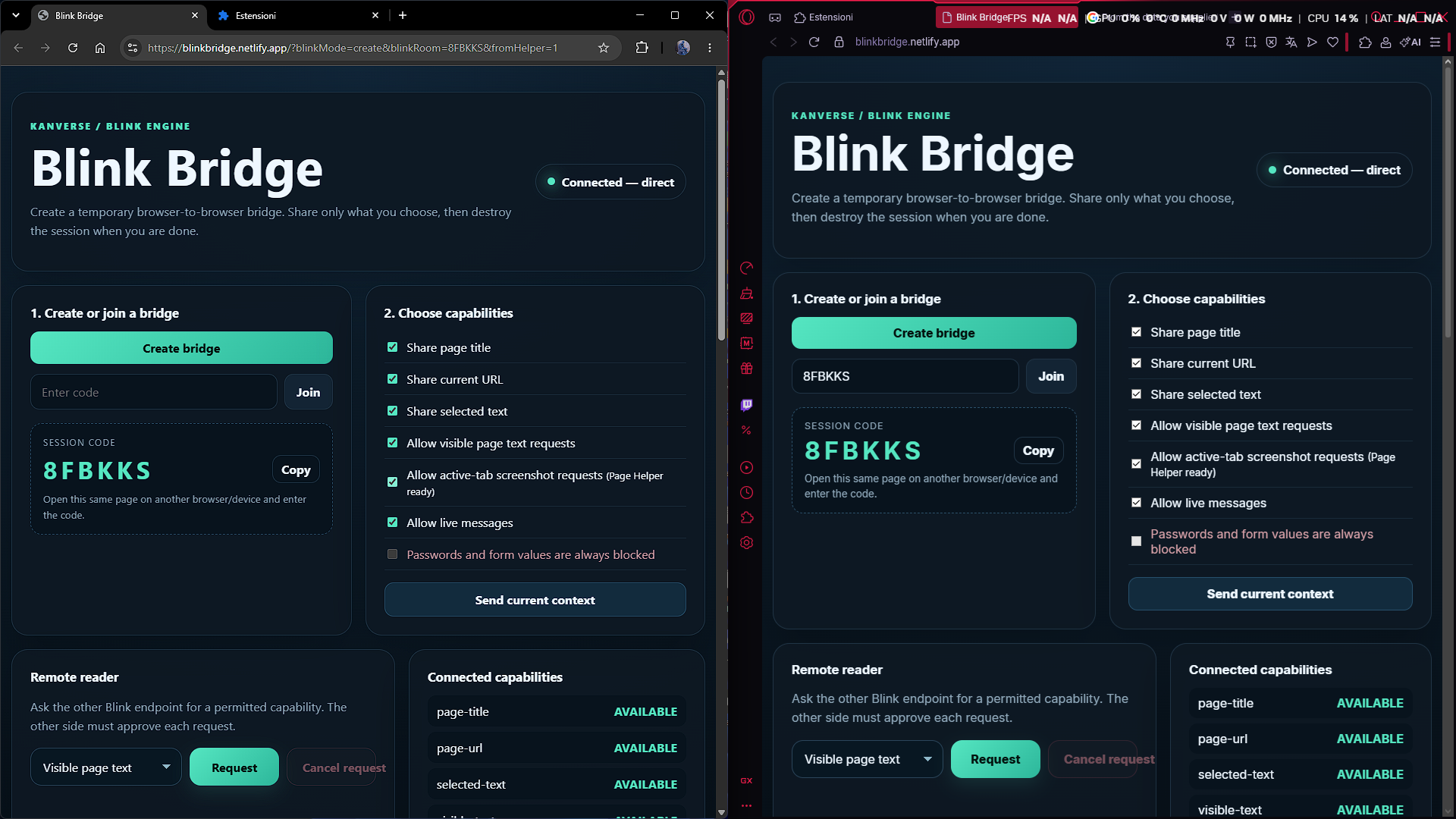Click the Aria AI icon in Opera
The width and height of the screenshot is (1456, 819).
click(1410, 42)
